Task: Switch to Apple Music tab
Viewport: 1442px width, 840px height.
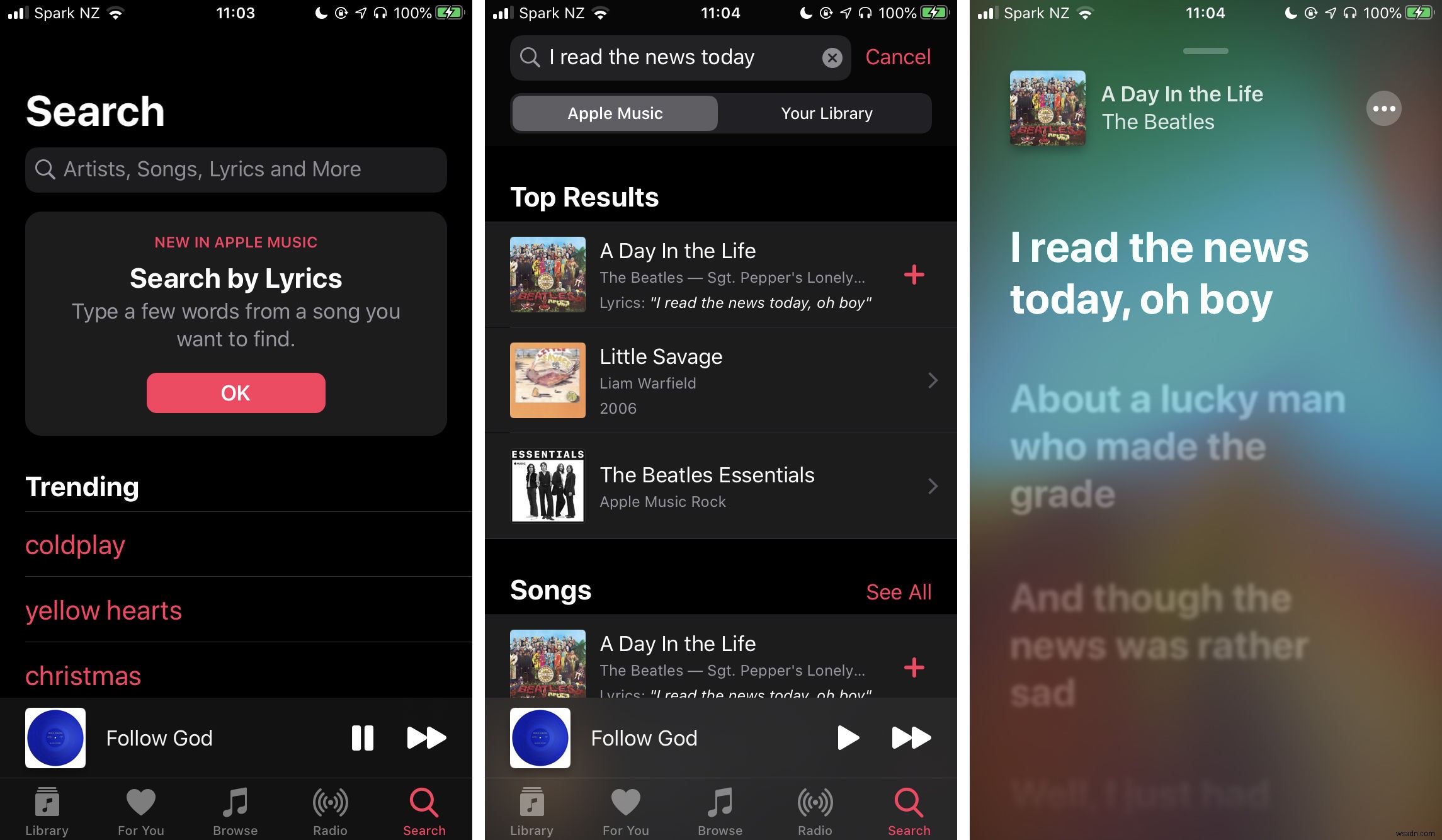Action: coord(615,112)
